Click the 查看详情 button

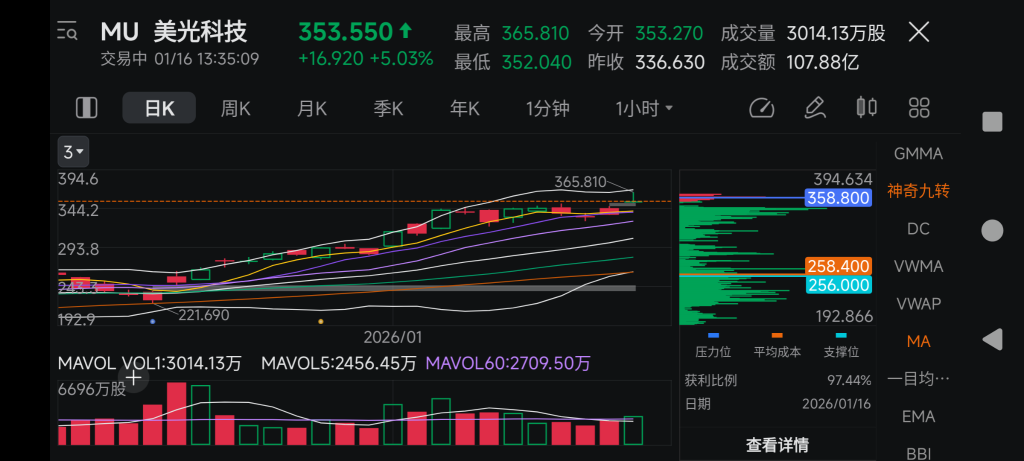coord(777,445)
